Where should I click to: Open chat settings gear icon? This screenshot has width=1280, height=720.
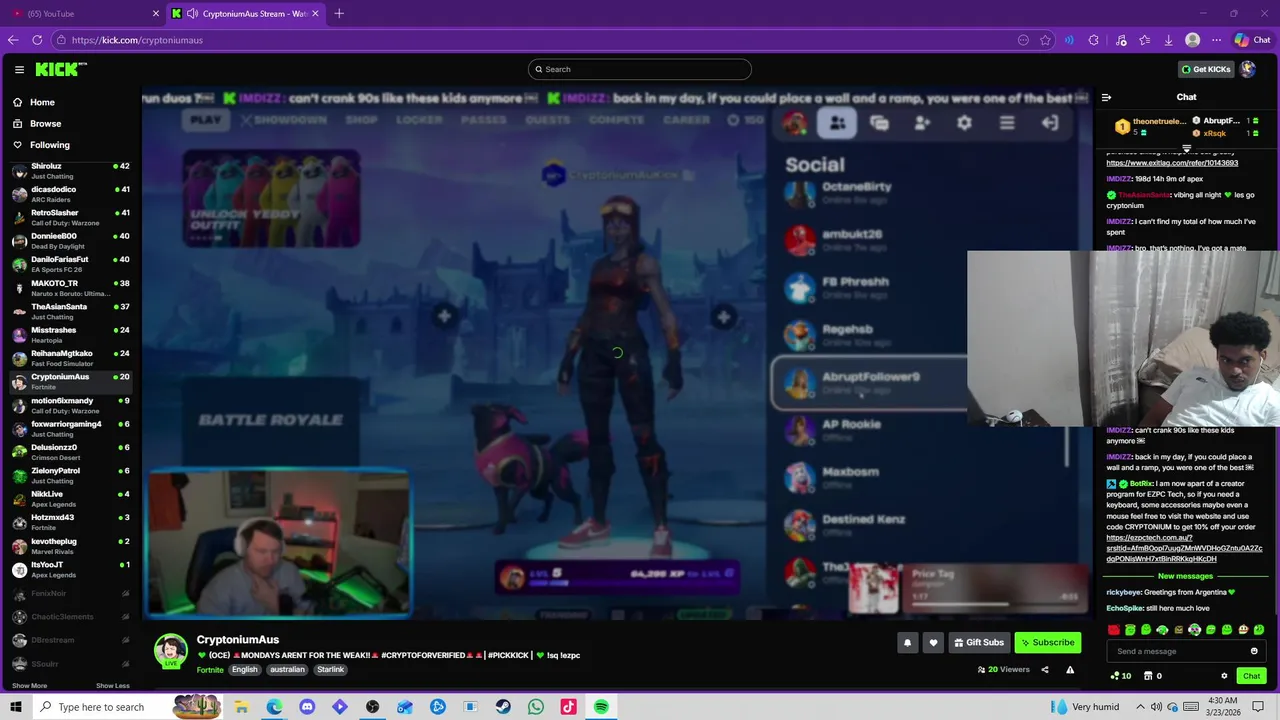pos(1224,676)
